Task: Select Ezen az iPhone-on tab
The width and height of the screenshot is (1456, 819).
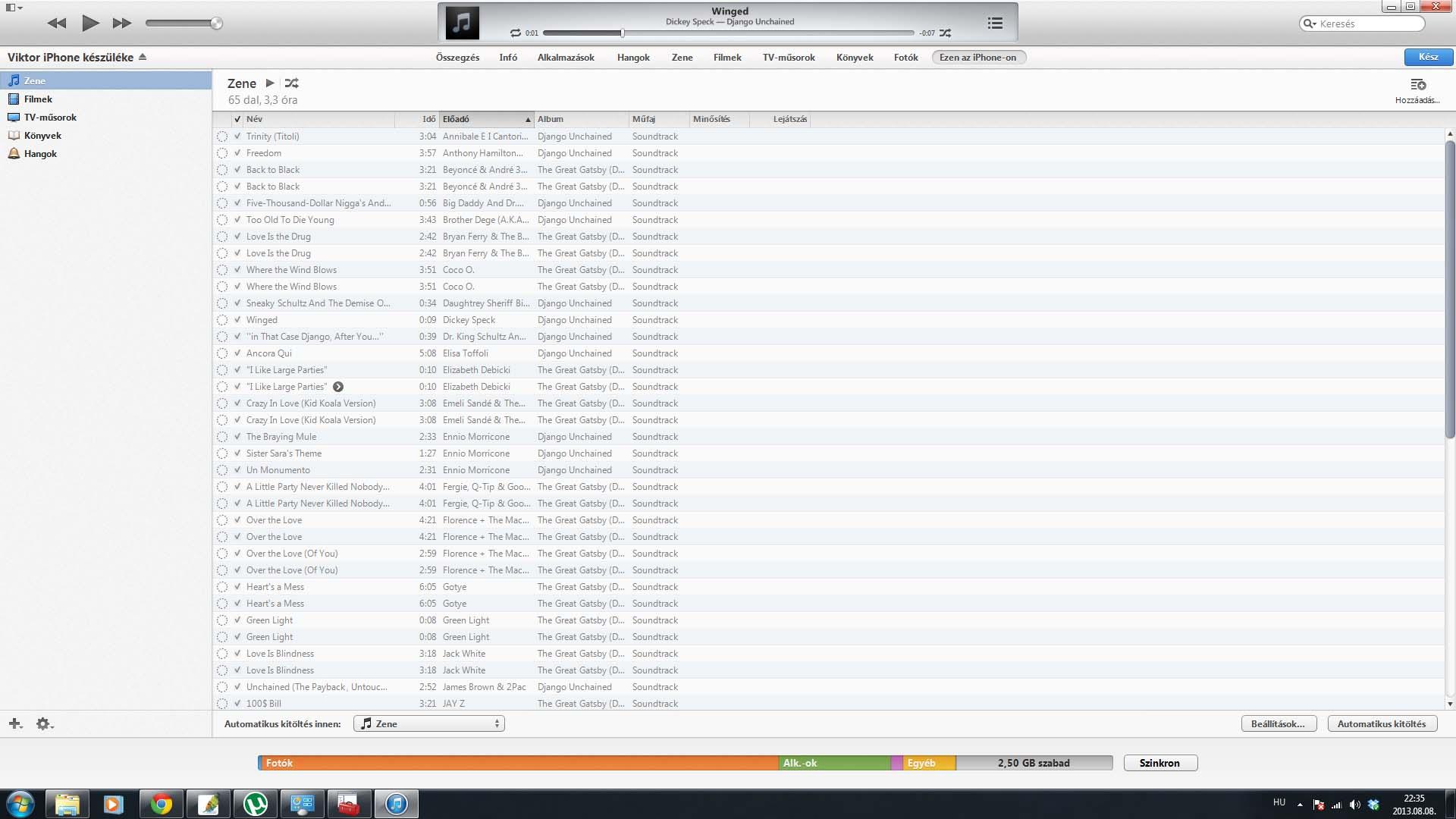Action: click(978, 58)
